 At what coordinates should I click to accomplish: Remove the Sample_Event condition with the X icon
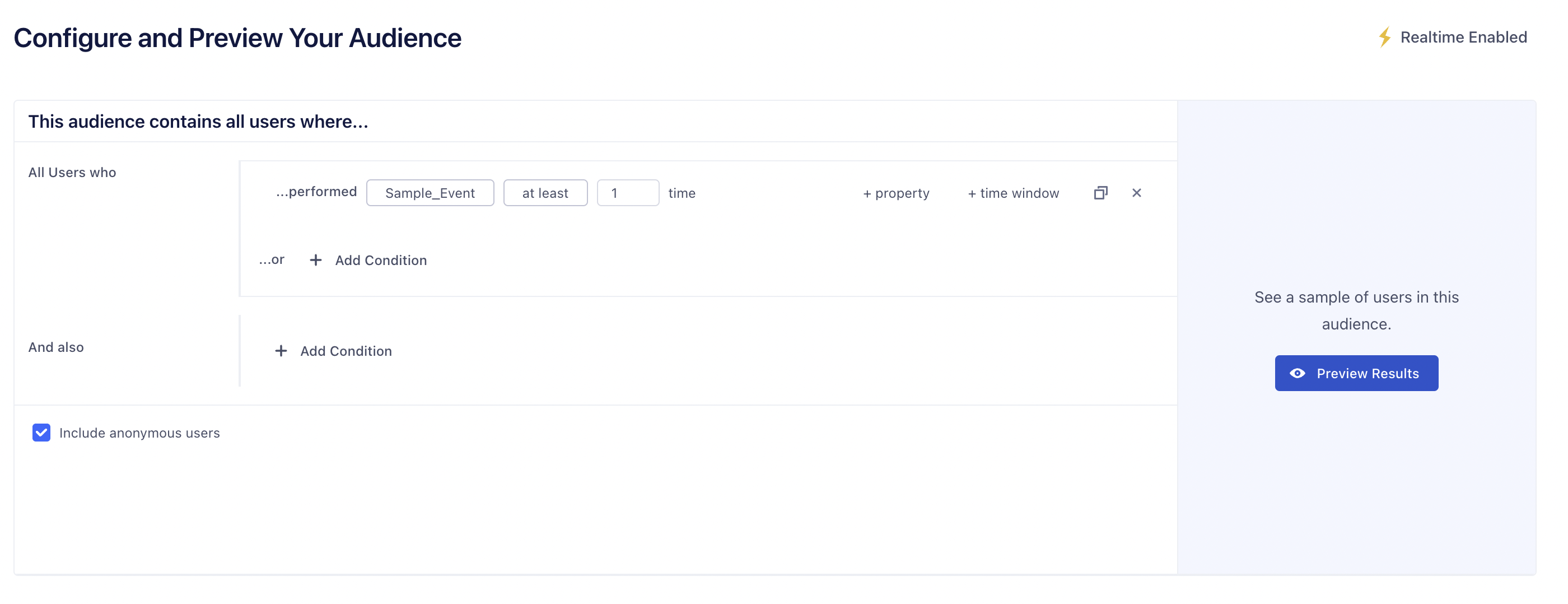point(1136,192)
